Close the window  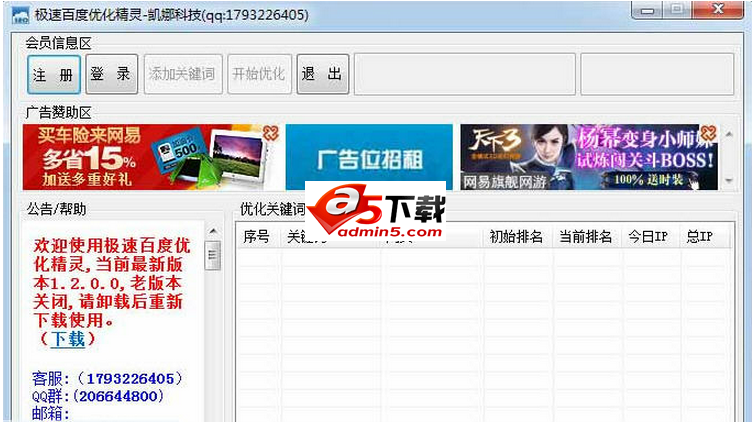[x=717, y=9]
